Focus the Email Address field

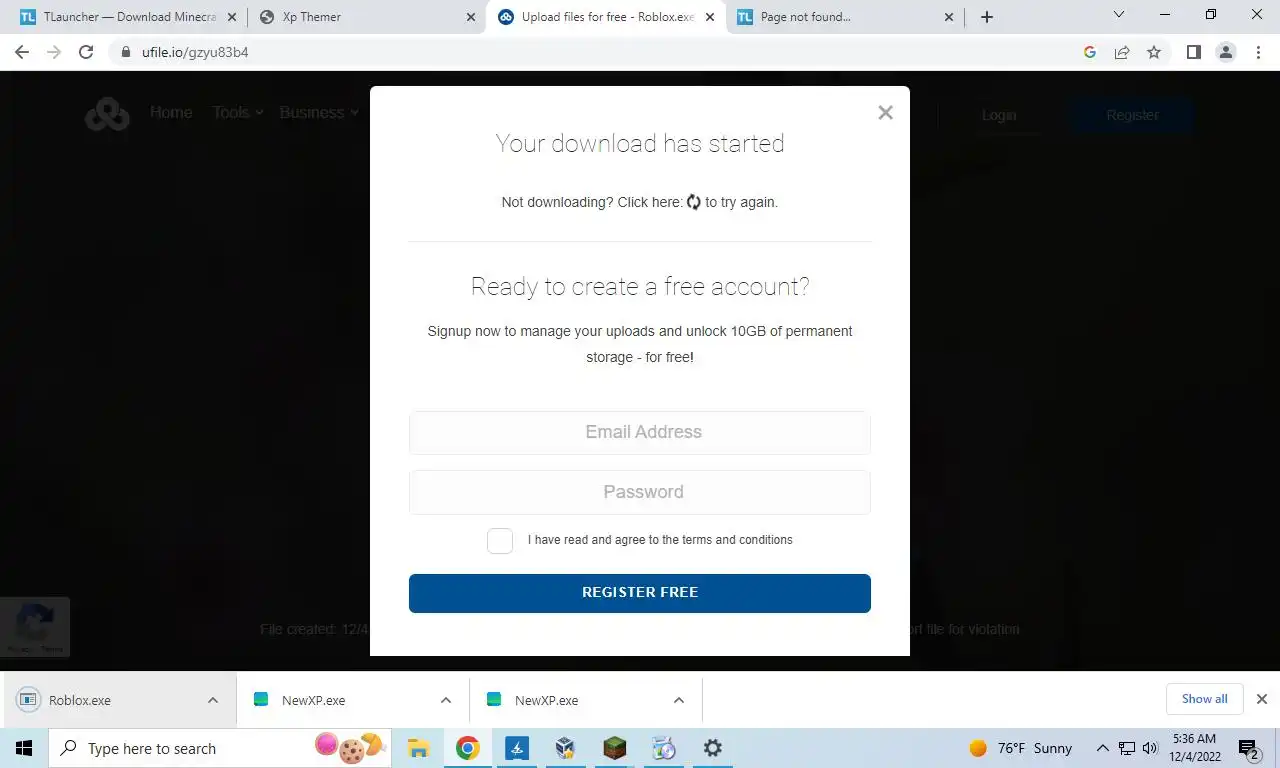(x=640, y=433)
